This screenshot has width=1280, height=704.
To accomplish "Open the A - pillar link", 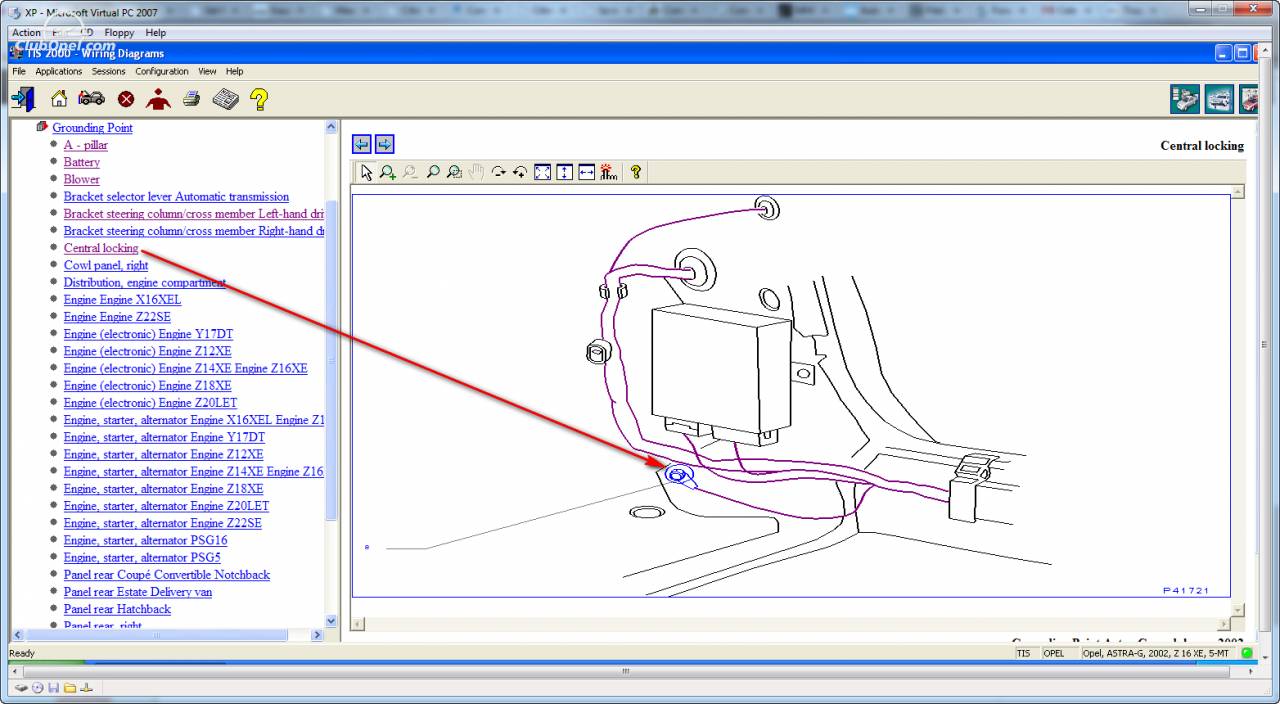I will [86, 145].
